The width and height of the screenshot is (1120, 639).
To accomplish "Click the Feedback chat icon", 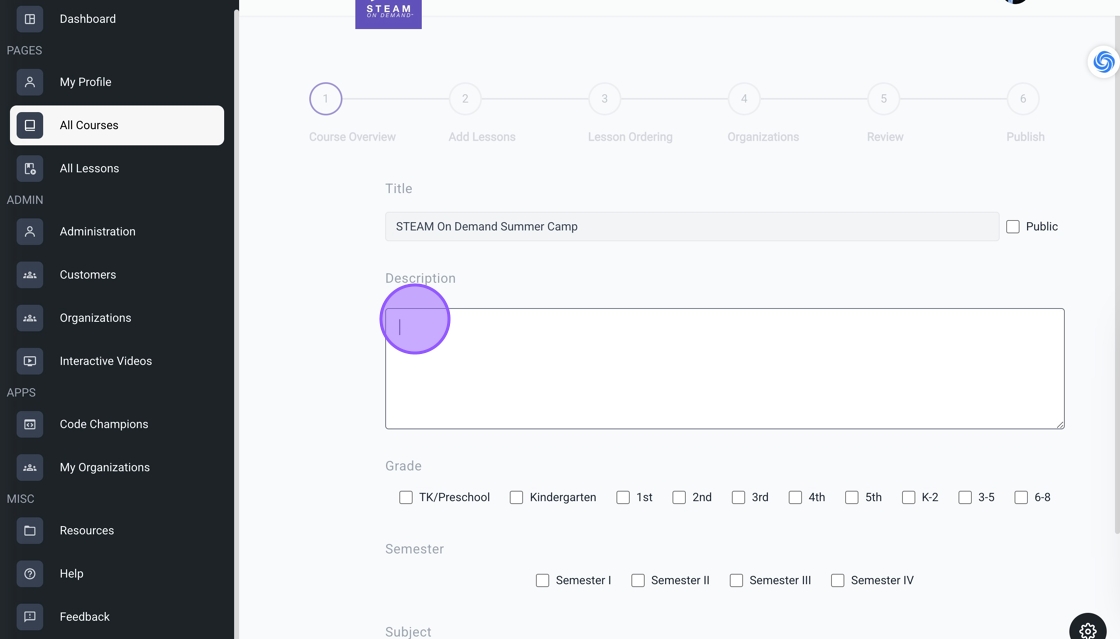I will tap(30, 616).
